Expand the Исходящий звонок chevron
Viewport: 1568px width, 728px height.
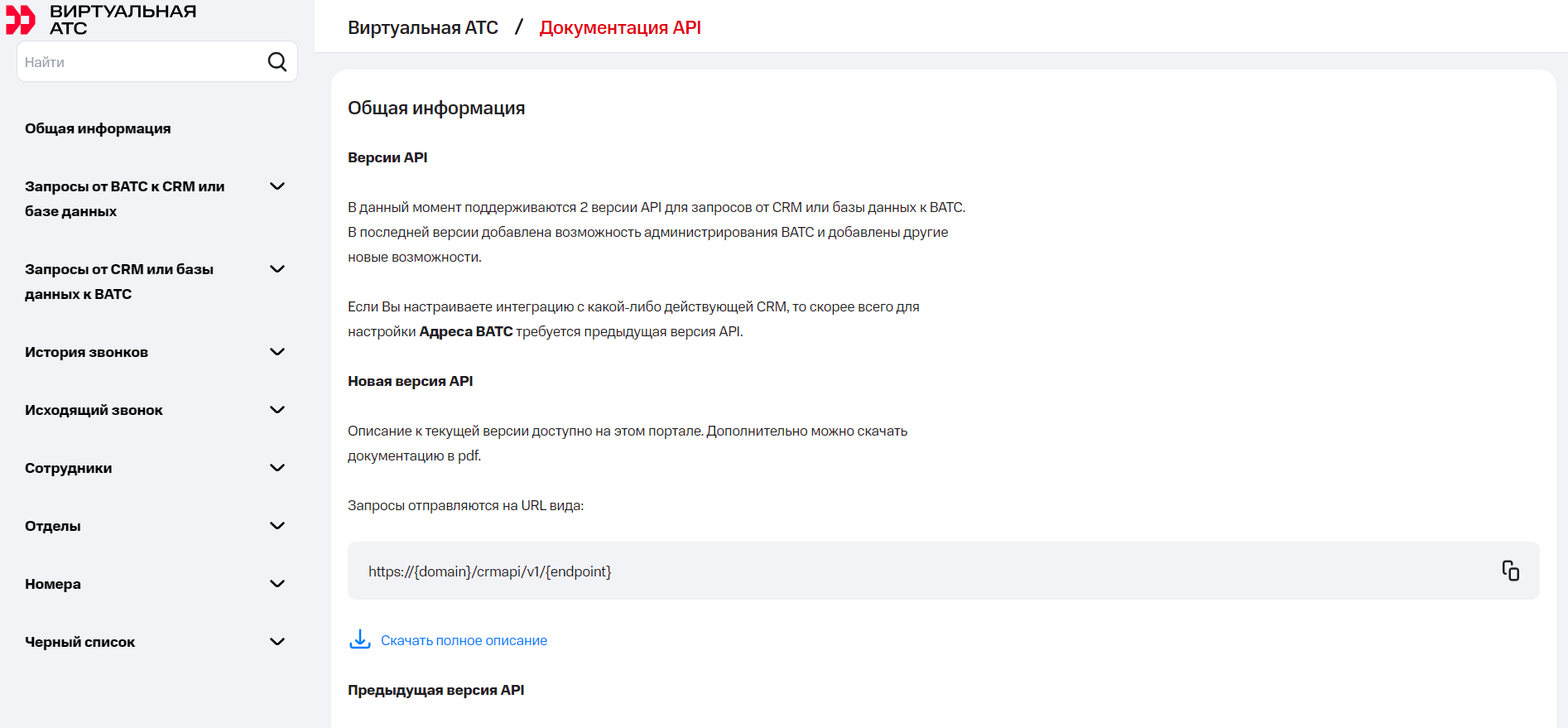[x=277, y=410]
